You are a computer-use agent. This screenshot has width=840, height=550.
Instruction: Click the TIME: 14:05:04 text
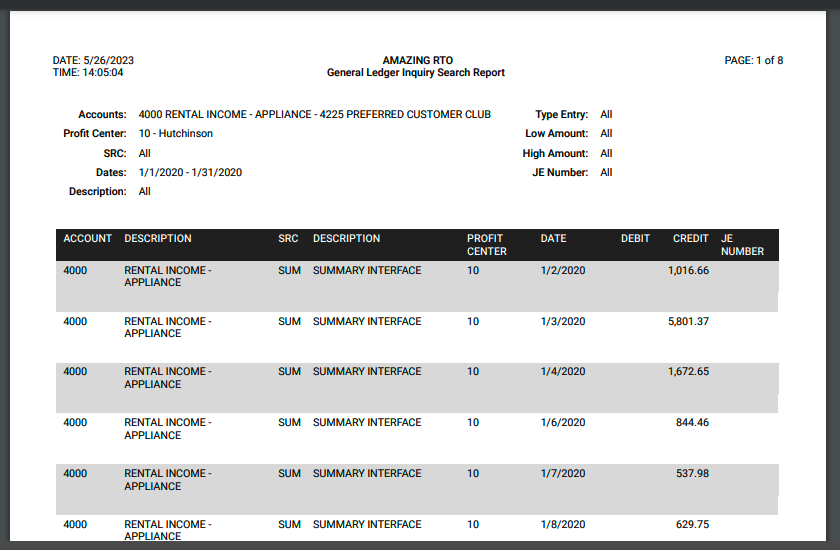(88, 73)
